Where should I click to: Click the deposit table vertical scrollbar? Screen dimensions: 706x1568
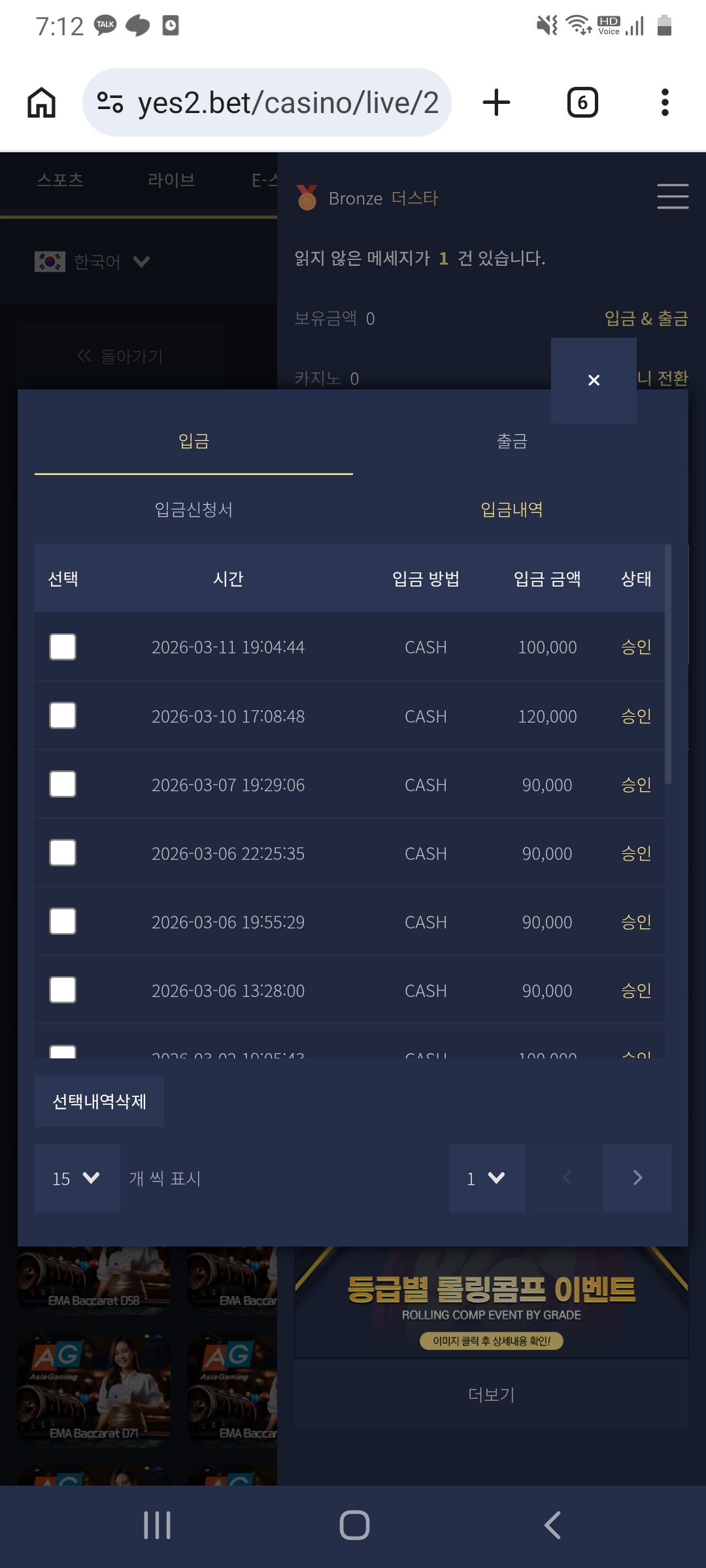point(668,664)
